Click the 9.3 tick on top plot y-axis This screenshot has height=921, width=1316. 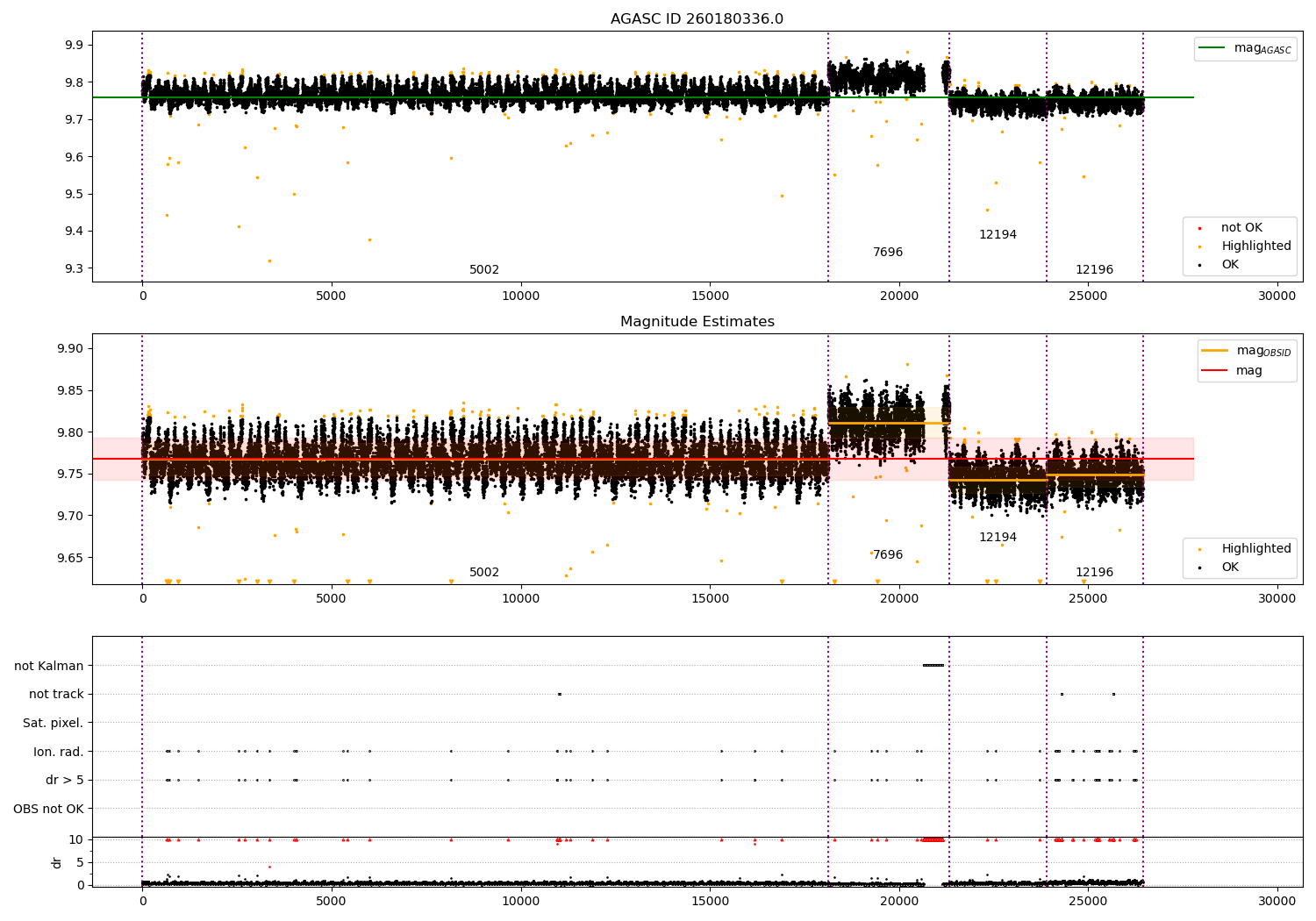click(75, 269)
